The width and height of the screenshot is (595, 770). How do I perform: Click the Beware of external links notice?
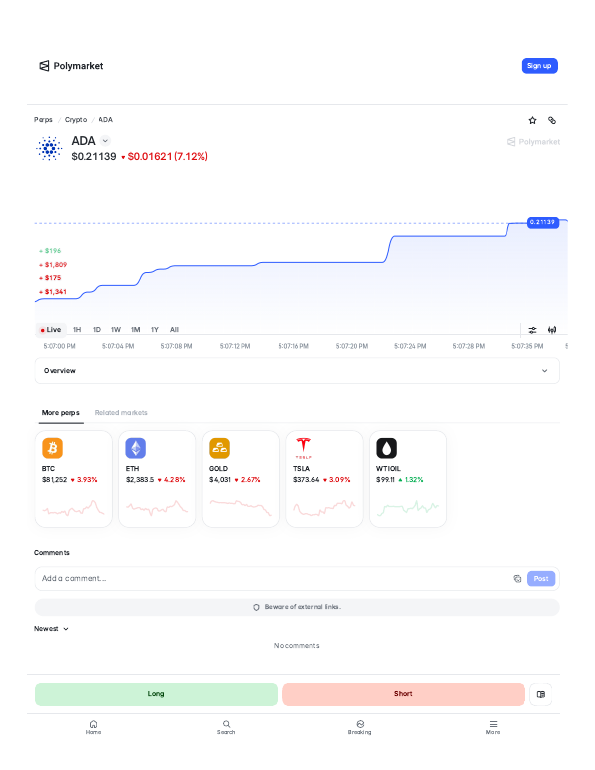297,607
